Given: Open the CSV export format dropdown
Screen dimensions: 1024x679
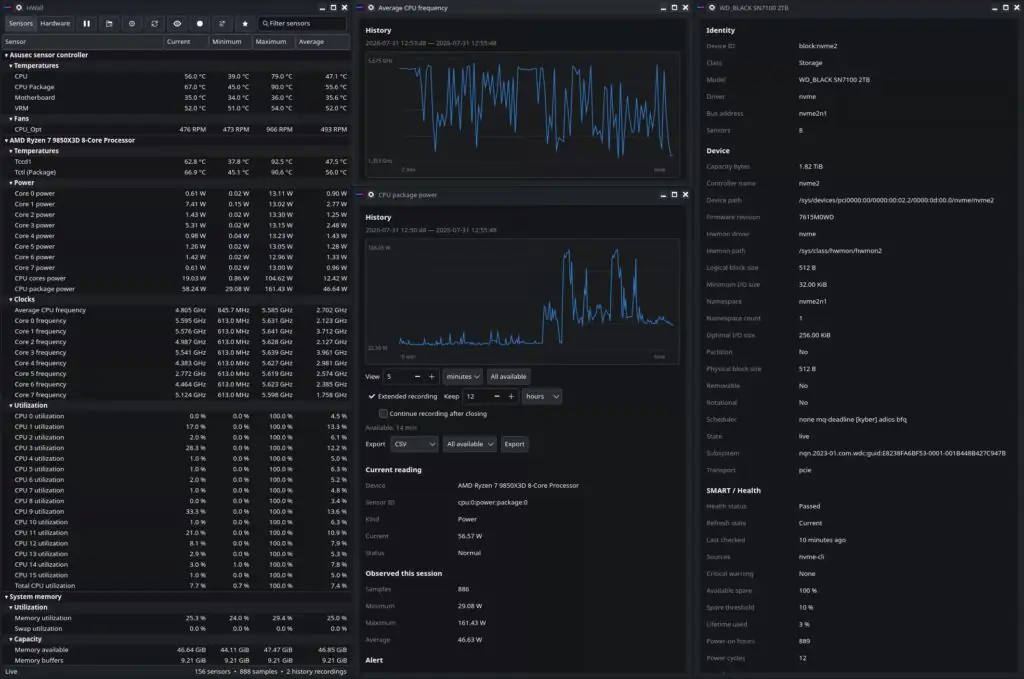Looking at the screenshot, I should [414, 444].
